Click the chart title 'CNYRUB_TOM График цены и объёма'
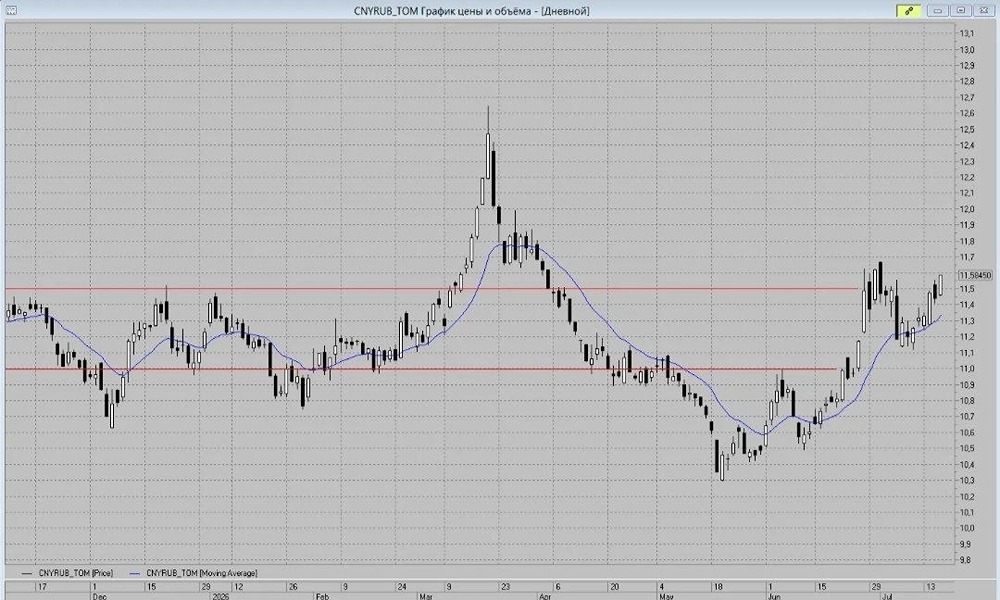This screenshot has height=600, width=1000. 445,11
